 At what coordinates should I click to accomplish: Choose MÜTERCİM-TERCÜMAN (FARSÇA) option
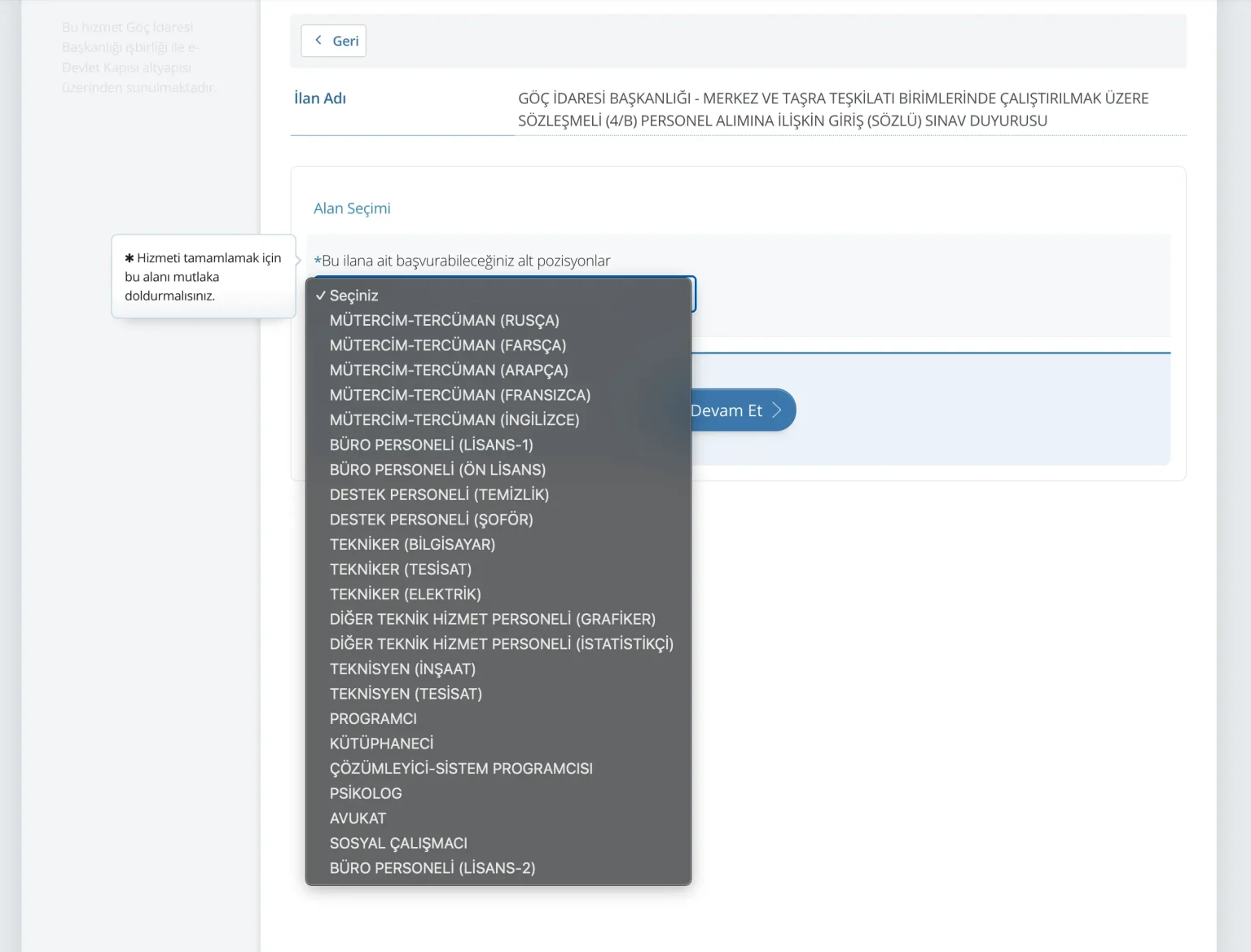[447, 345]
